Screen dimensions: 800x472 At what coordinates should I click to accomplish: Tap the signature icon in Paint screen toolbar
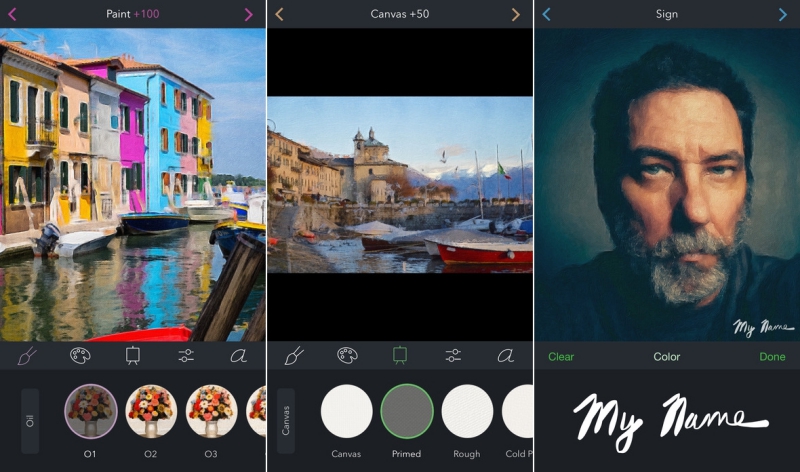239,355
